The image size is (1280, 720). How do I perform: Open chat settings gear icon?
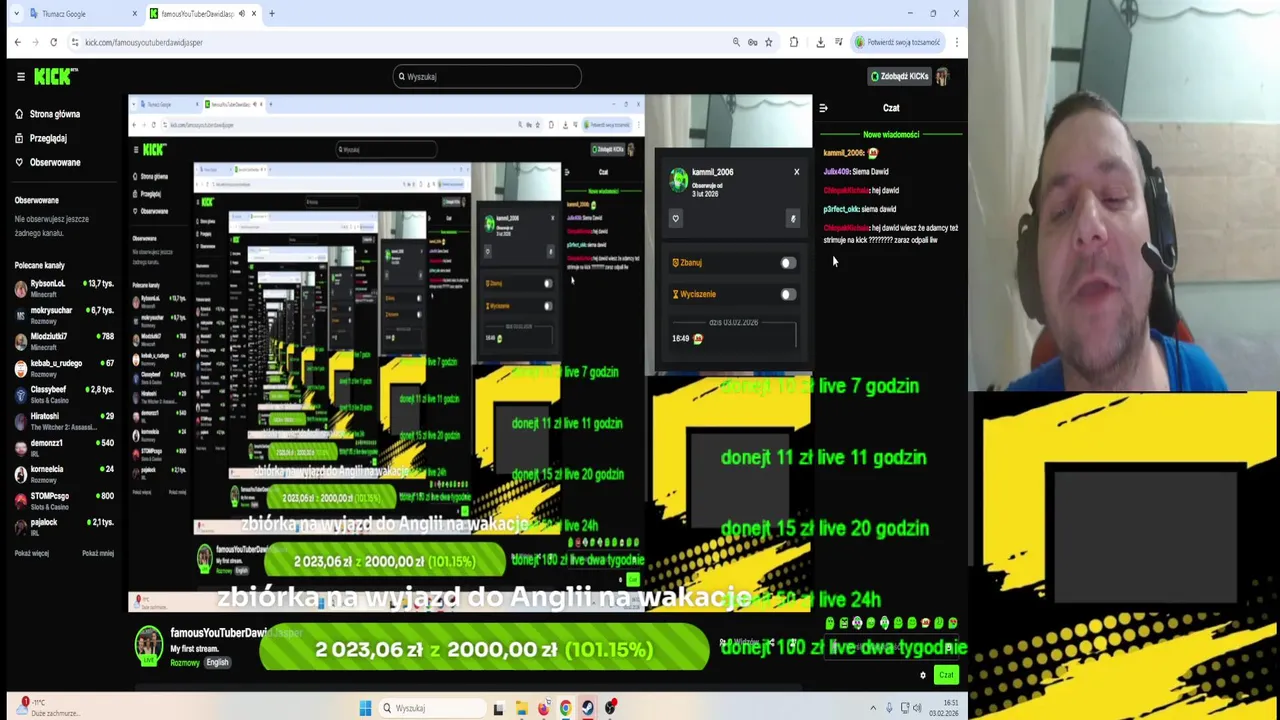click(x=922, y=675)
